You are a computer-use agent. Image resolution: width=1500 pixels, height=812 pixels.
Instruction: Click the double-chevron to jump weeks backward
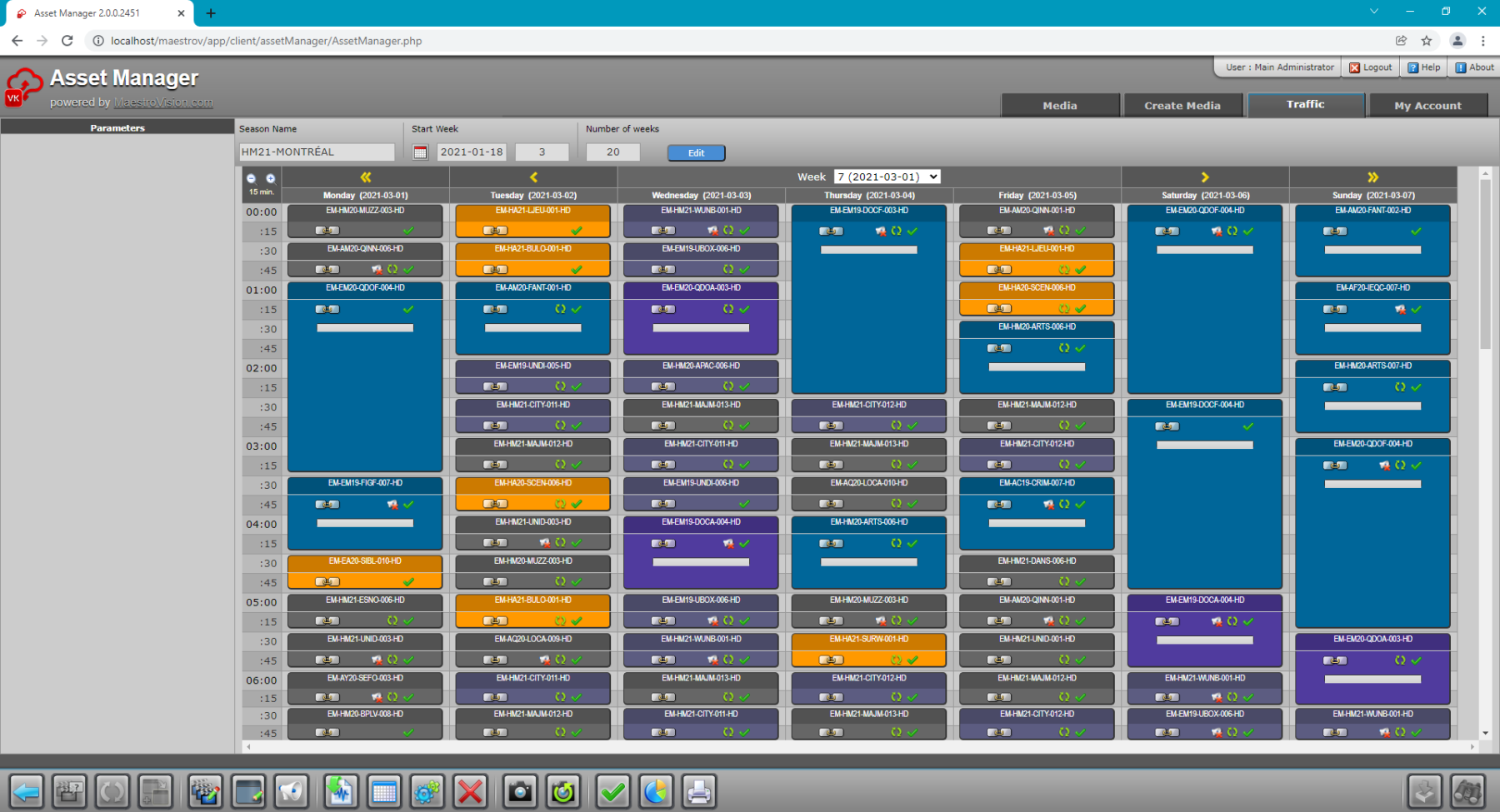coord(364,176)
